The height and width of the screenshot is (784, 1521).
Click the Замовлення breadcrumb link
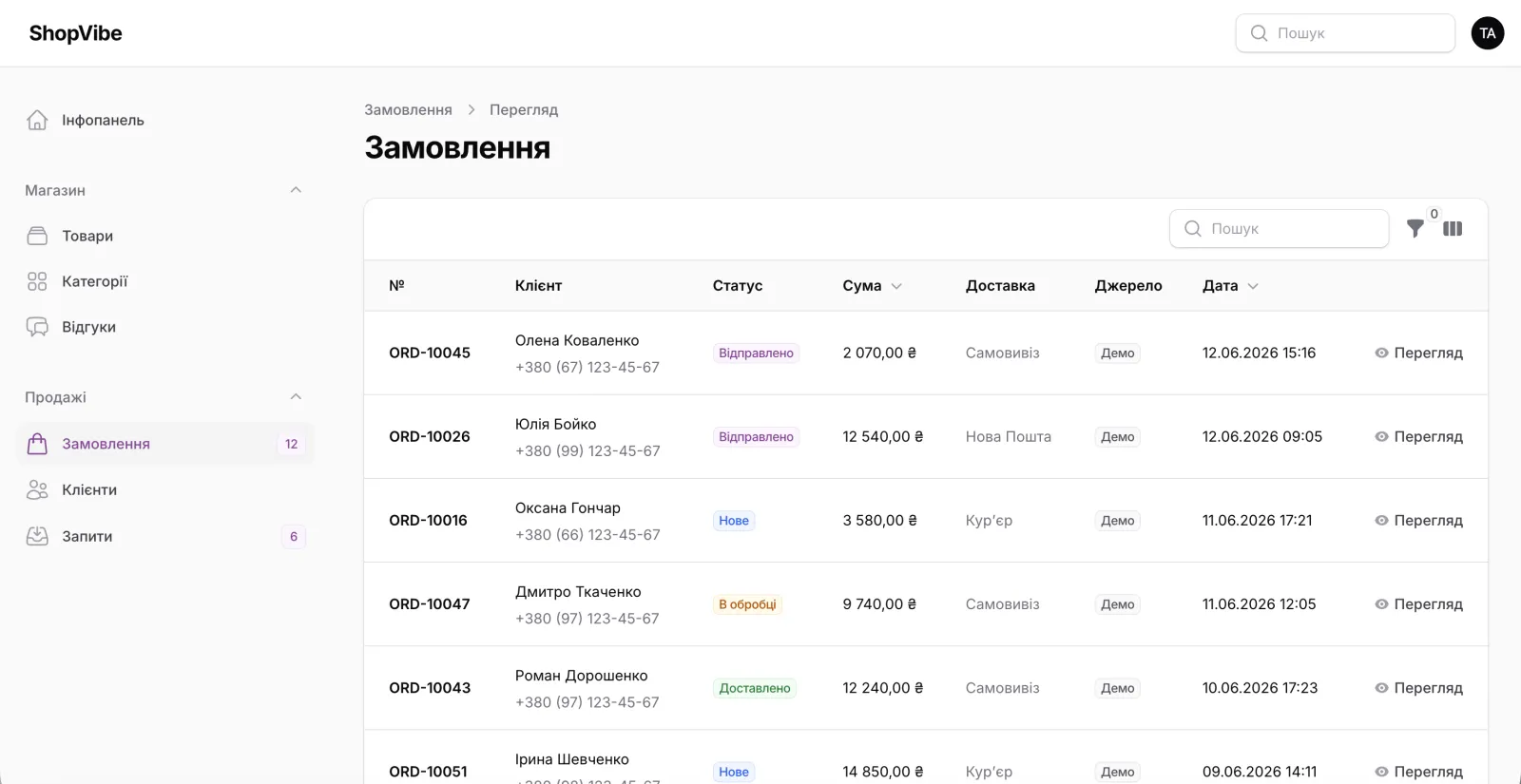[408, 109]
